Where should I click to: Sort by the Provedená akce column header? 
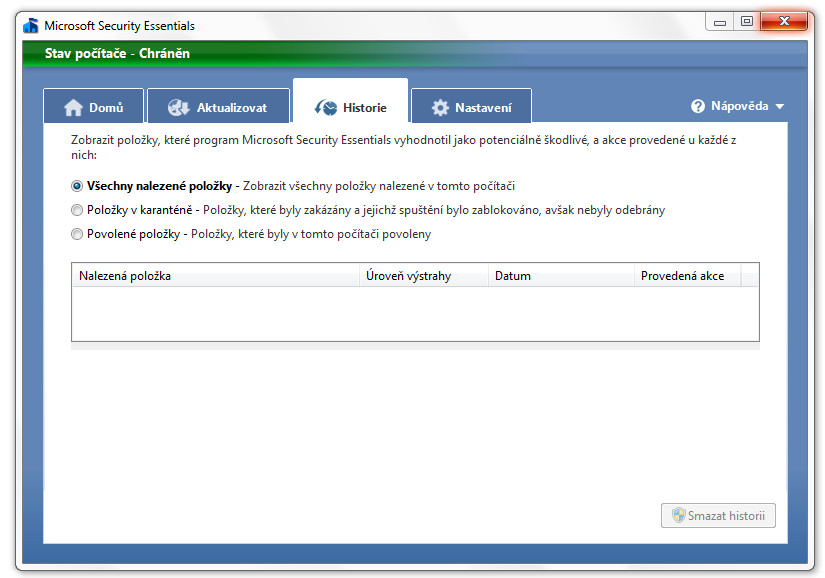point(688,276)
